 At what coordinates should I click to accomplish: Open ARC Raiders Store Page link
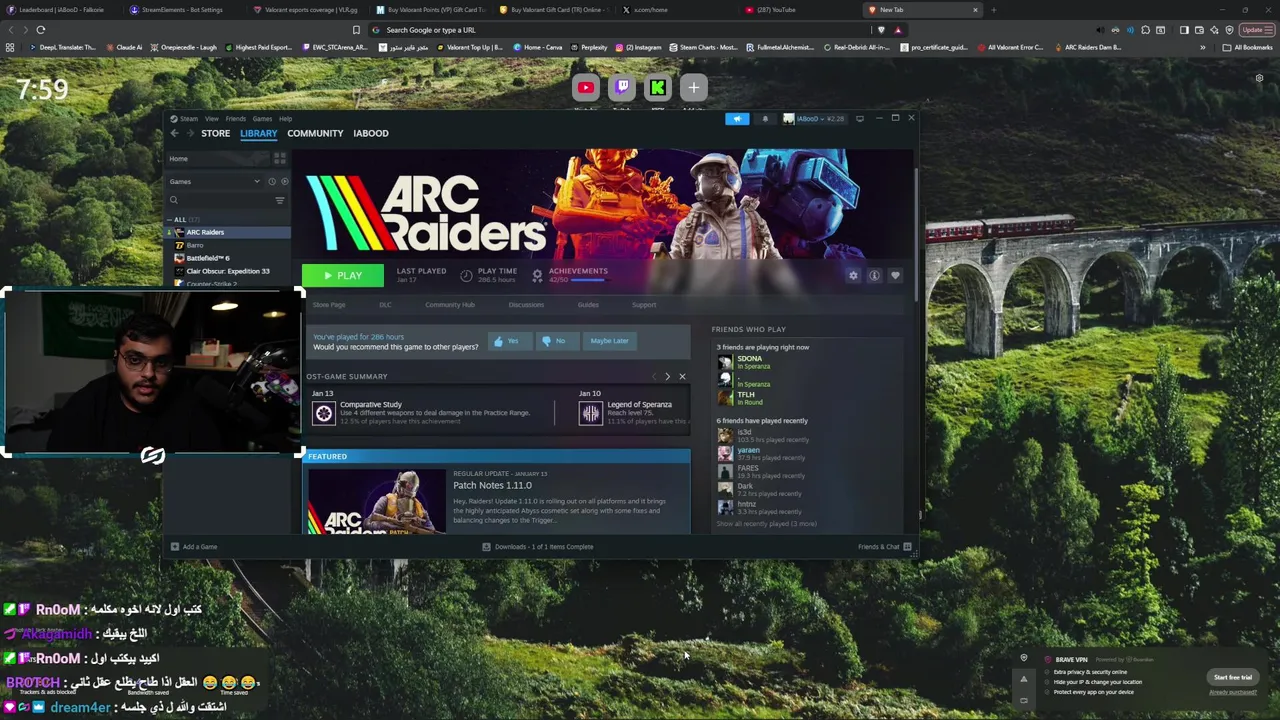click(329, 305)
